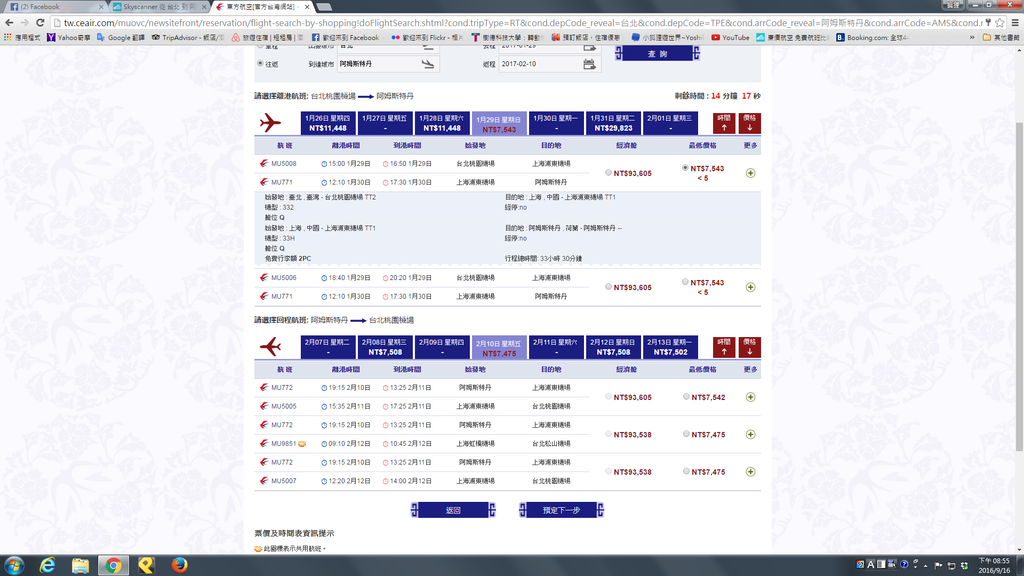The image size is (1024, 576).
Task: Open the YouTube bookmark
Action: tap(730, 37)
